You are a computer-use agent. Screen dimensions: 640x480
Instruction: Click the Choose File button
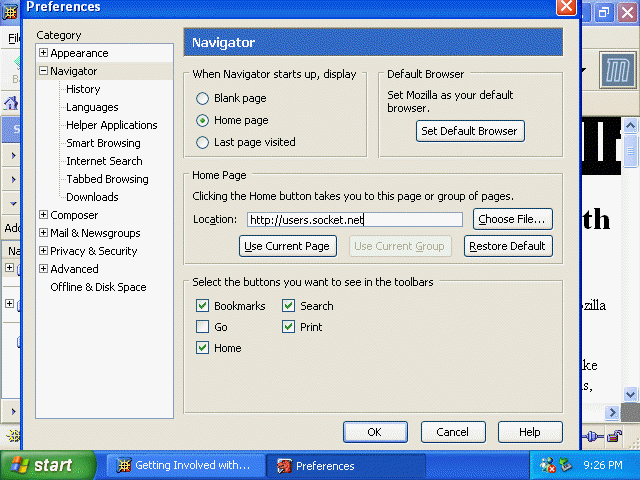[x=513, y=219]
